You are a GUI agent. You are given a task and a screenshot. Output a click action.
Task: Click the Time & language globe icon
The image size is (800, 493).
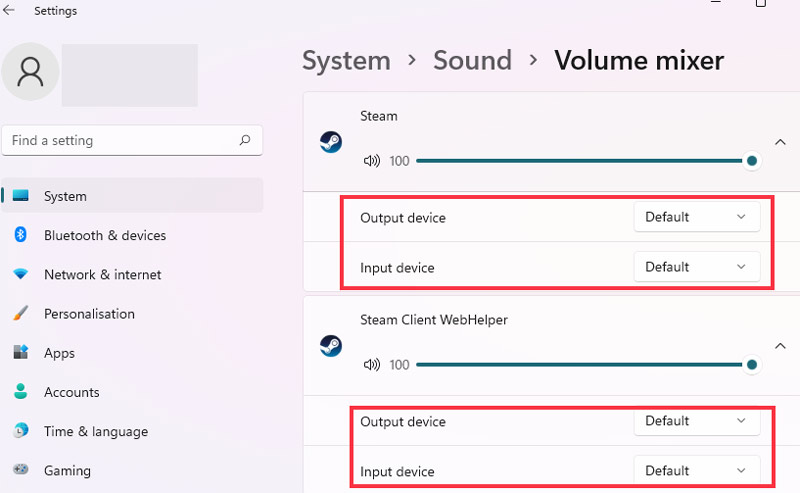[20, 431]
